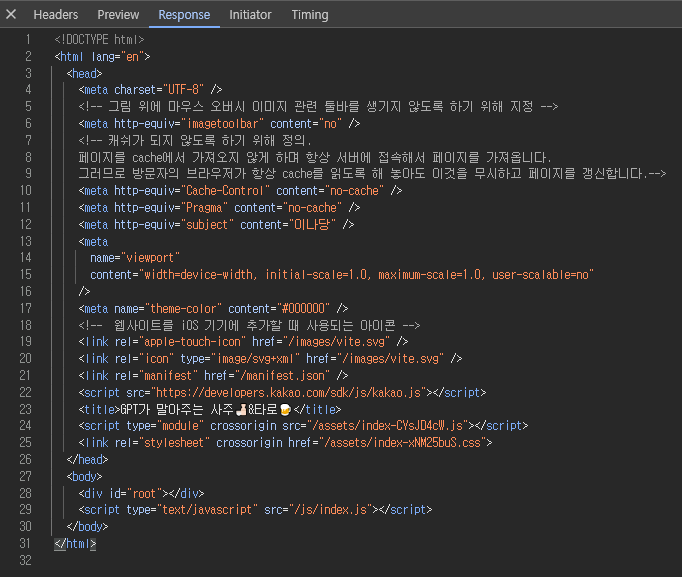Click the image/svg+xml icon link line
Viewport: 682px width, 577px height.
270,359
